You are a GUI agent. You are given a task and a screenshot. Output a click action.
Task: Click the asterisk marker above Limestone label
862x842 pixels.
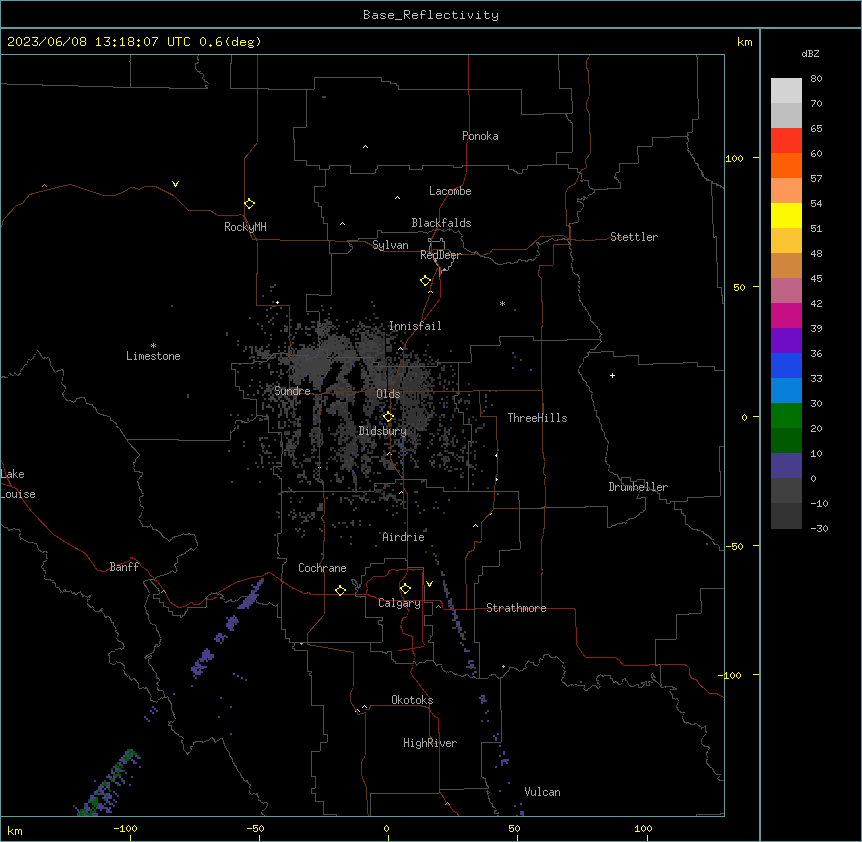[153, 345]
